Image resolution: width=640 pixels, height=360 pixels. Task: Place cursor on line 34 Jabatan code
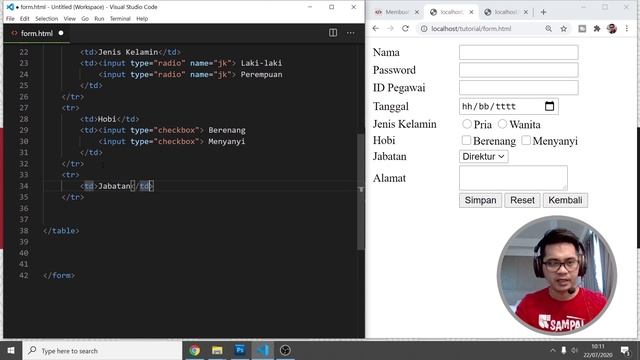117,186
